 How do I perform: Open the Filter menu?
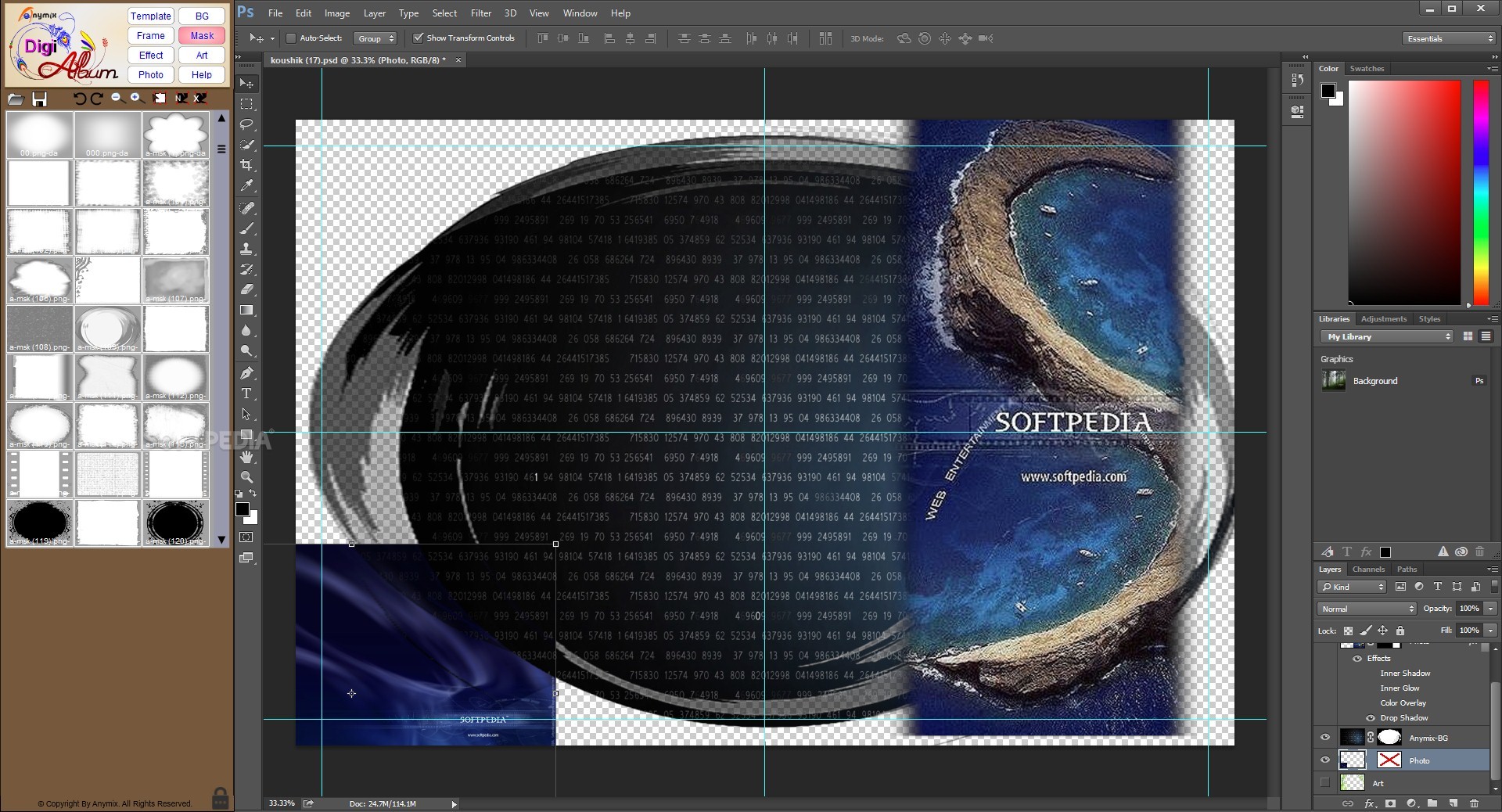[481, 13]
